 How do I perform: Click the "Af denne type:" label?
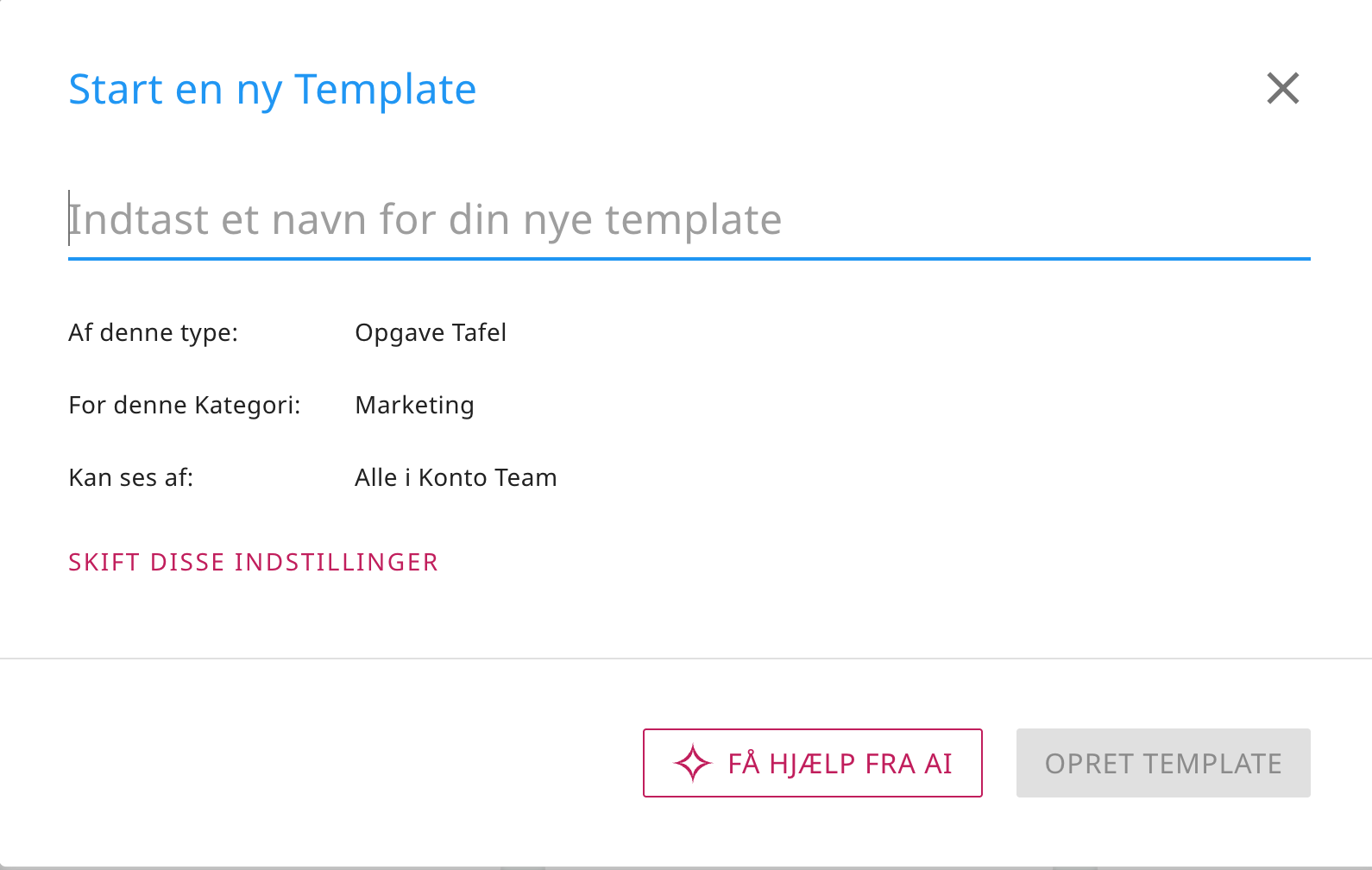(x=153, y=332)
